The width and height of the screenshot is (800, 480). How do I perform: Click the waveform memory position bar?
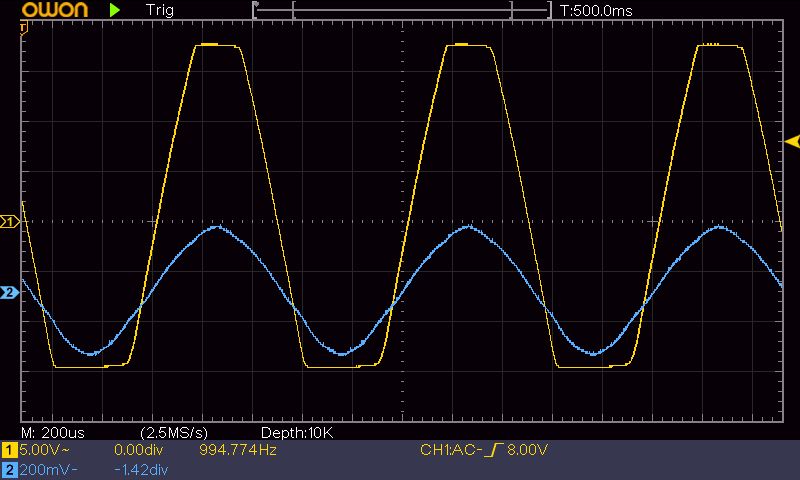[x=402, y=10]
